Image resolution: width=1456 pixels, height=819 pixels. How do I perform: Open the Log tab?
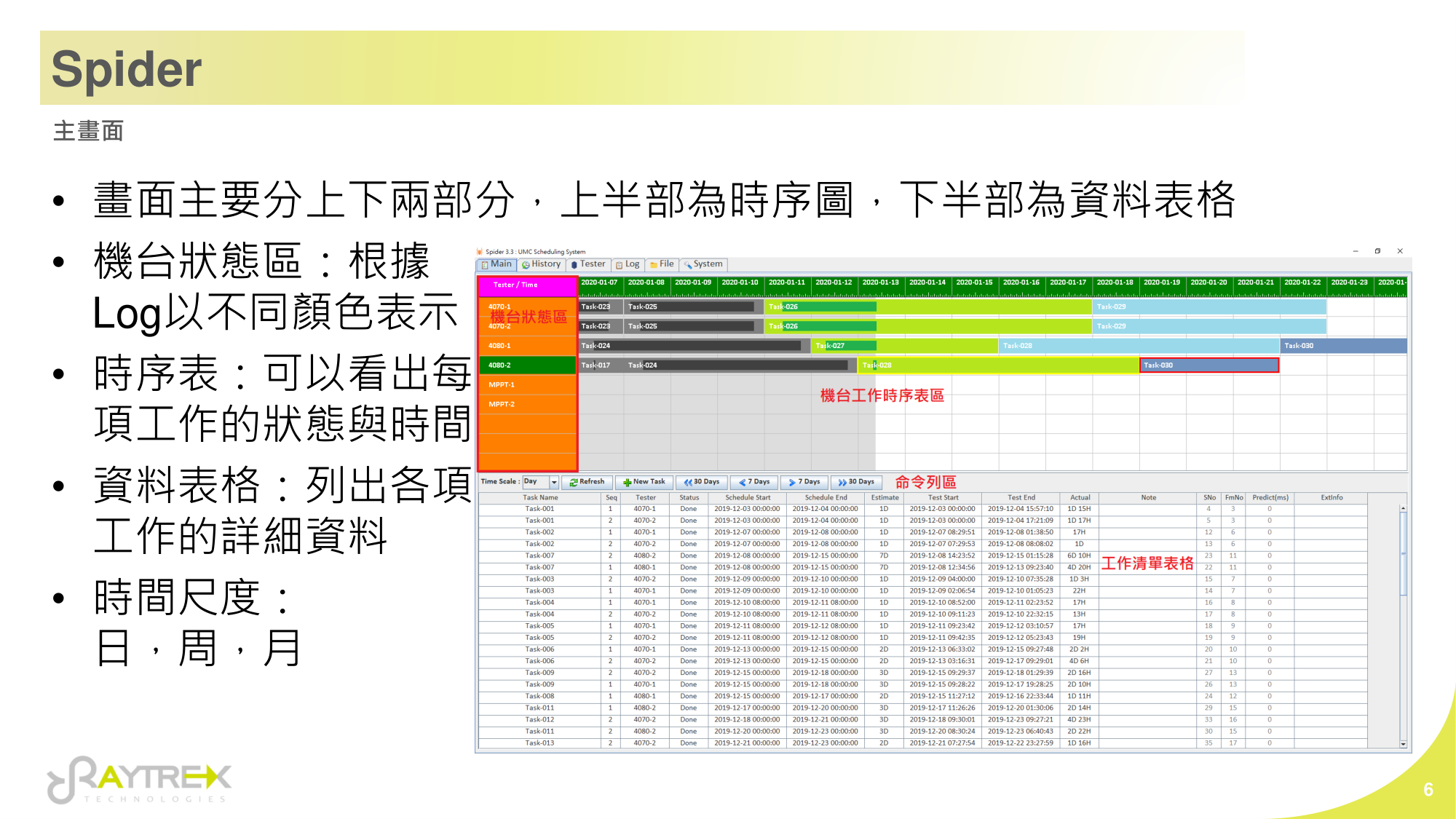(x=628, y=264)
